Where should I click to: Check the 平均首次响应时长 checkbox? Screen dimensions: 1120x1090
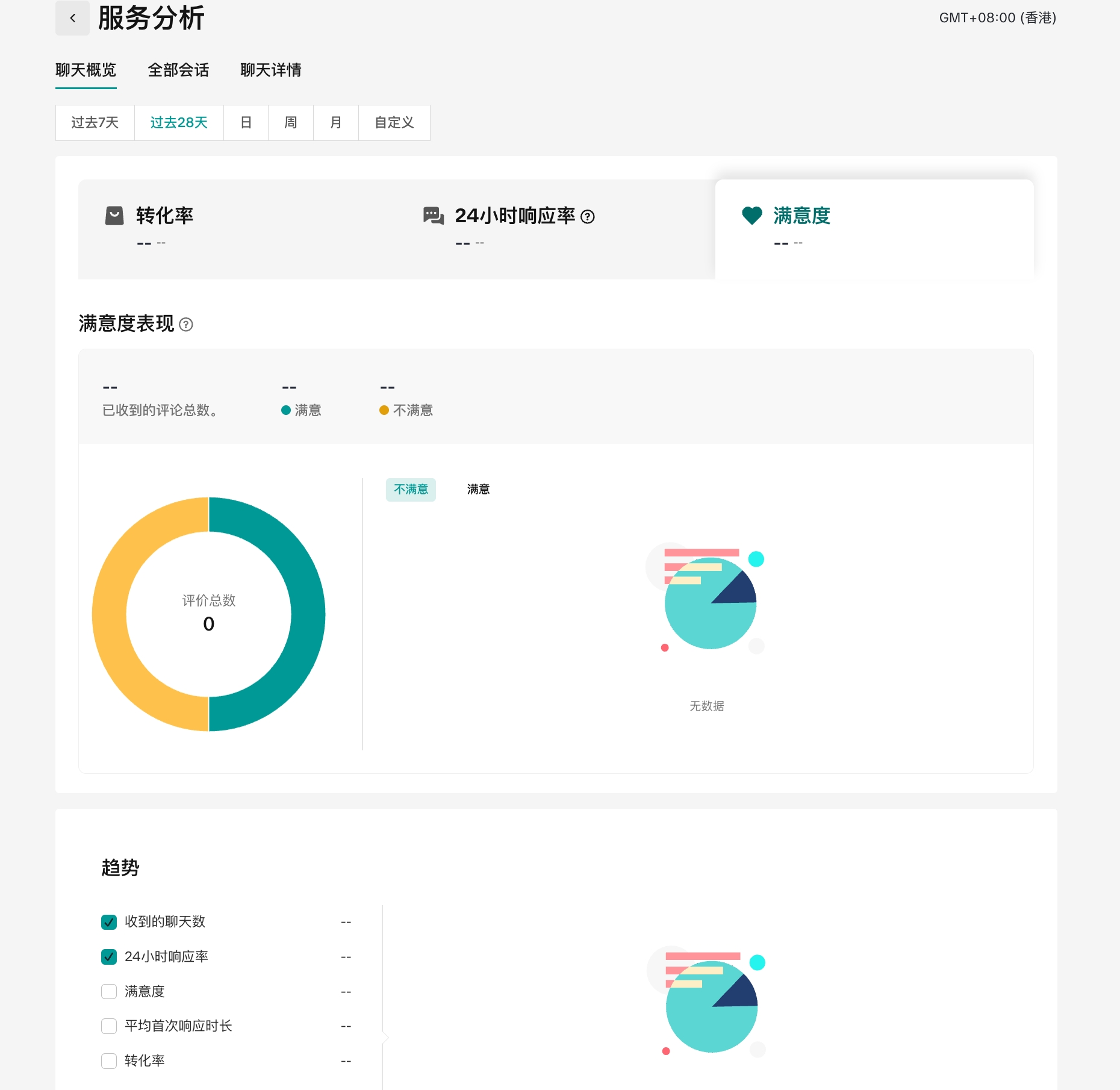coord(109,1026)
